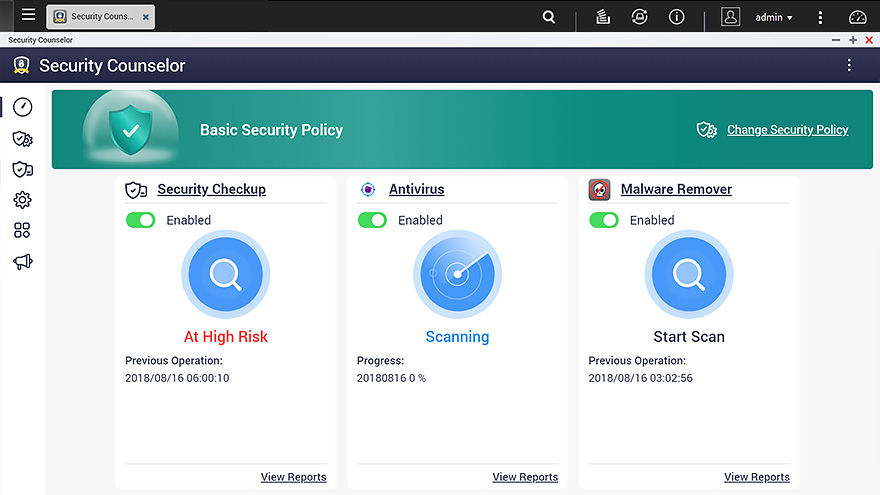Click the Security Checkup scan magnifier circle
The image size is (880, 495).
225,274
